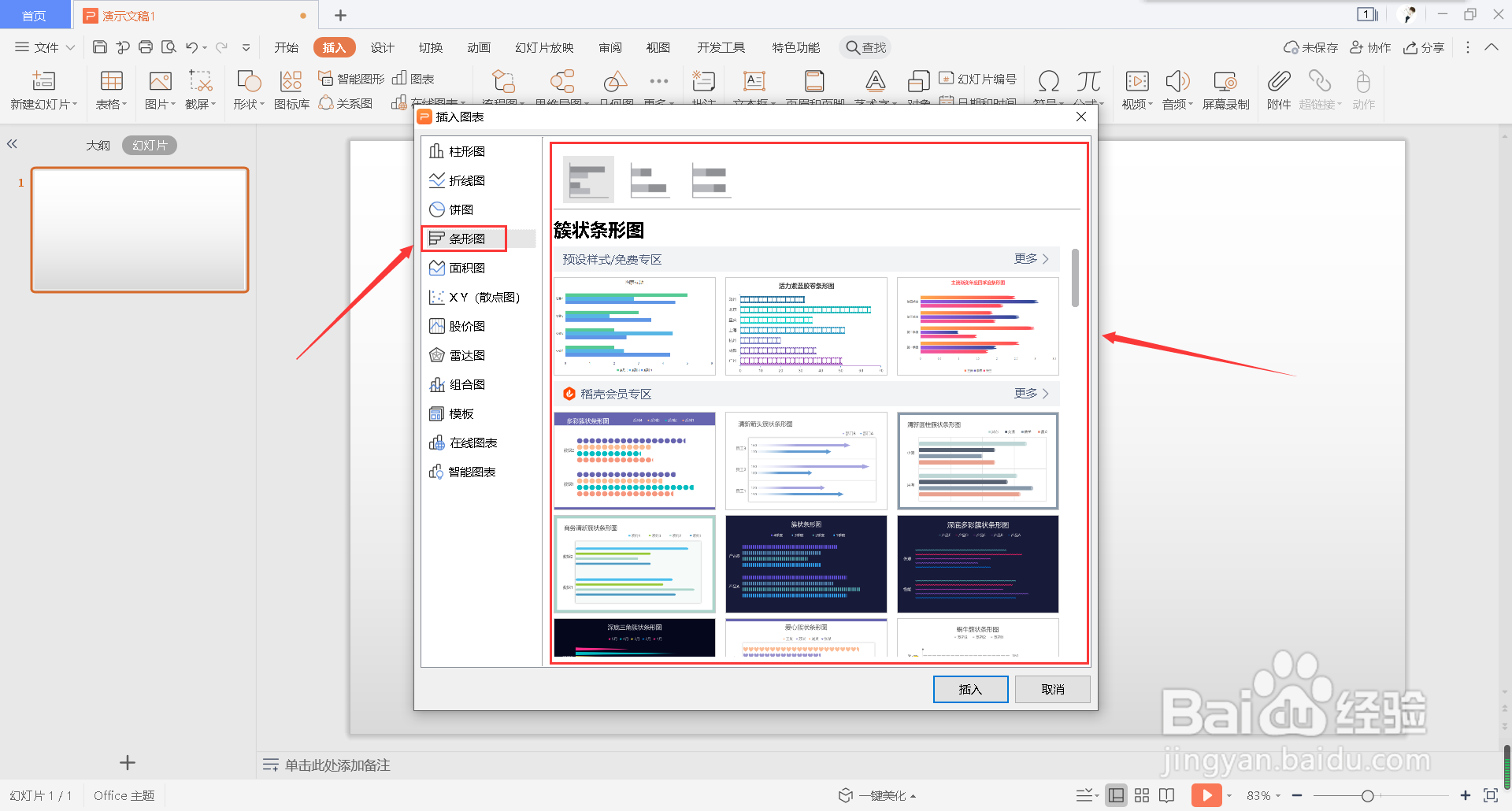The height and width of the screenshot is (811, 1512).
Task: Click the Picture (图片) icon in ribbon
Action: [x=160, y=81]
